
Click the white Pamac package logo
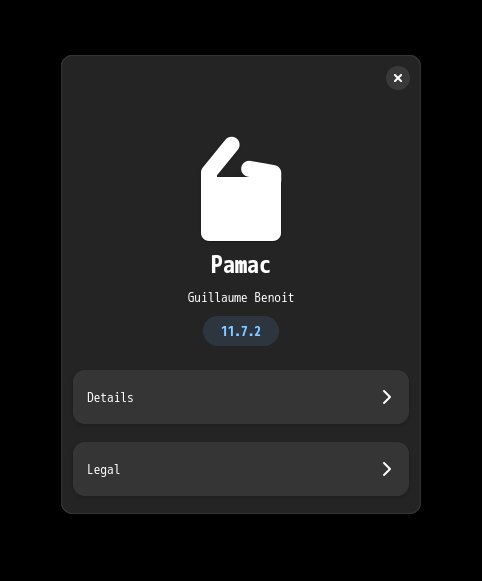241,189
